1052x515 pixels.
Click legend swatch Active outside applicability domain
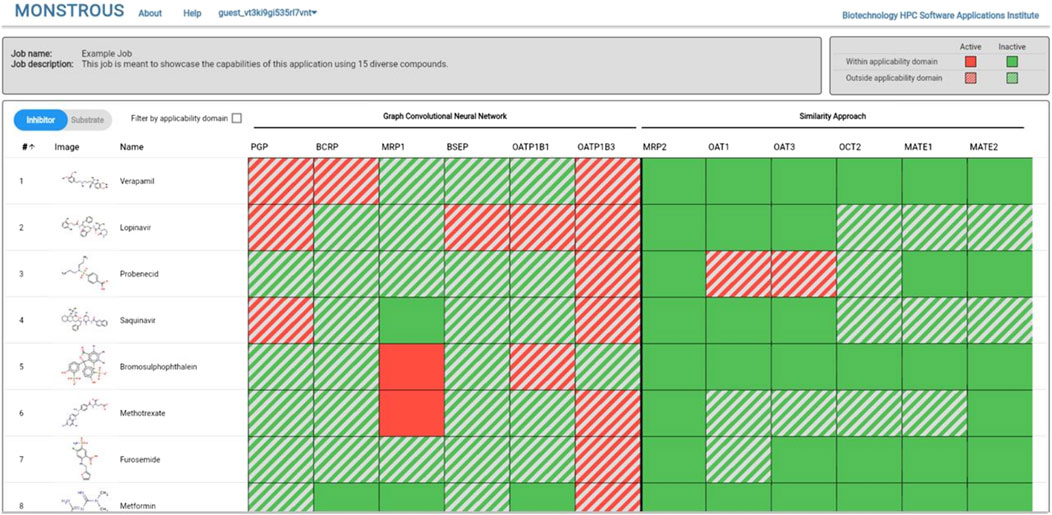point(970,78)
